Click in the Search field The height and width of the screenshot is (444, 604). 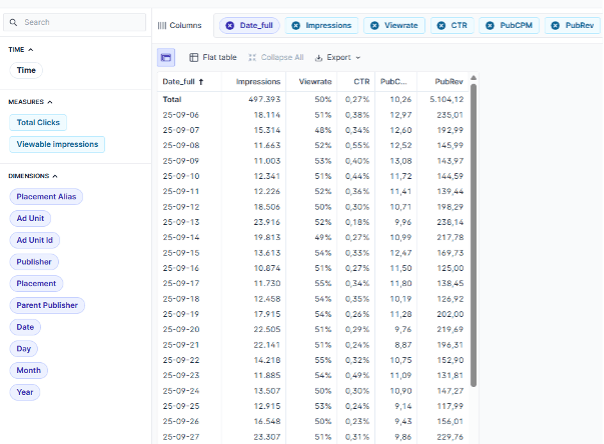coord(80,21)
